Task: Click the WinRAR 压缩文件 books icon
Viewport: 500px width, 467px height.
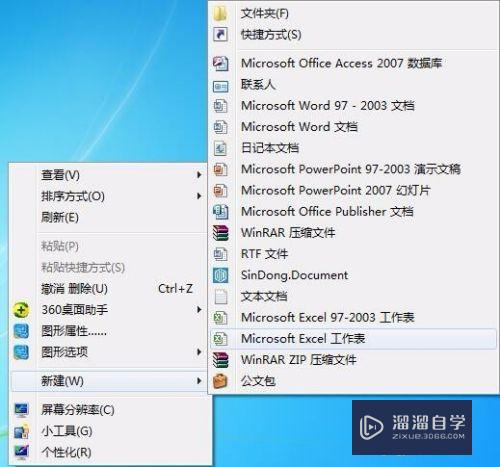Action: (x=221, y=233)
